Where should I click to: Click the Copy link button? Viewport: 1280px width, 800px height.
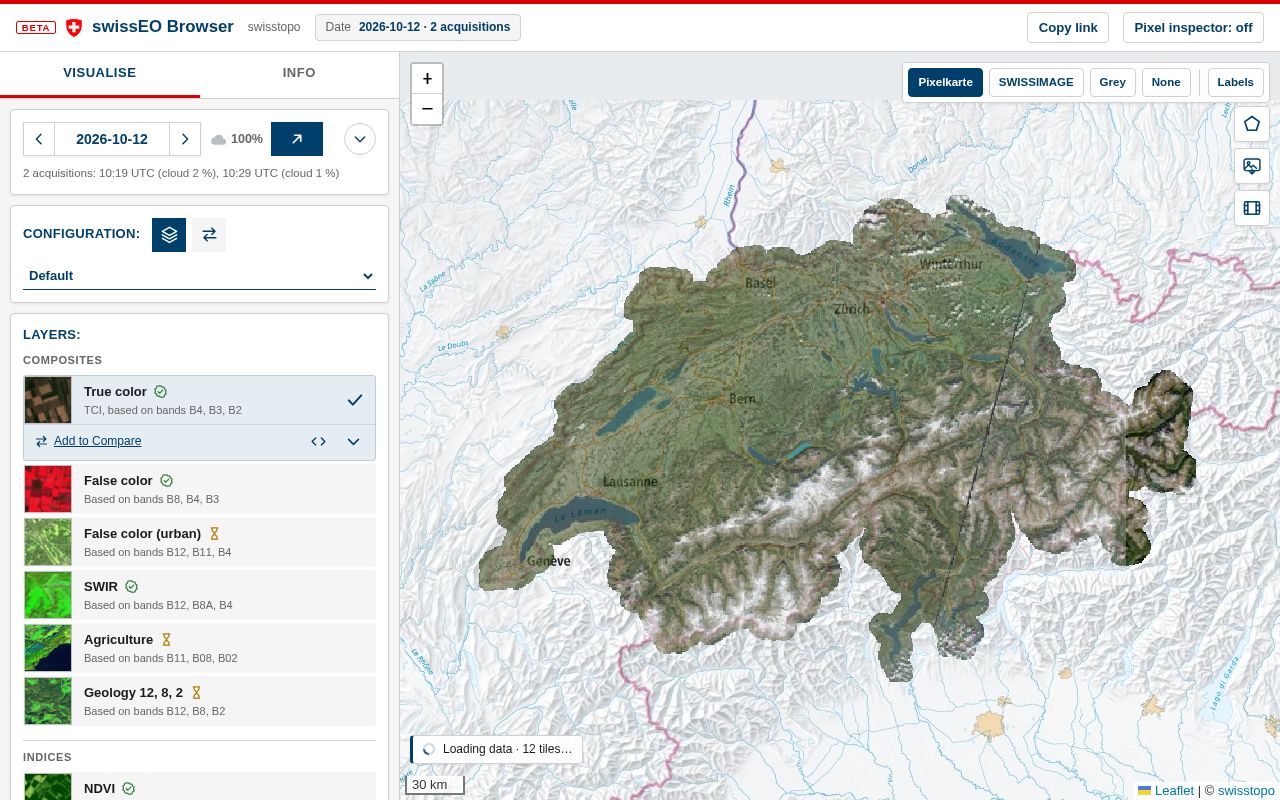pyautogui.click(x=1068, y=28)
